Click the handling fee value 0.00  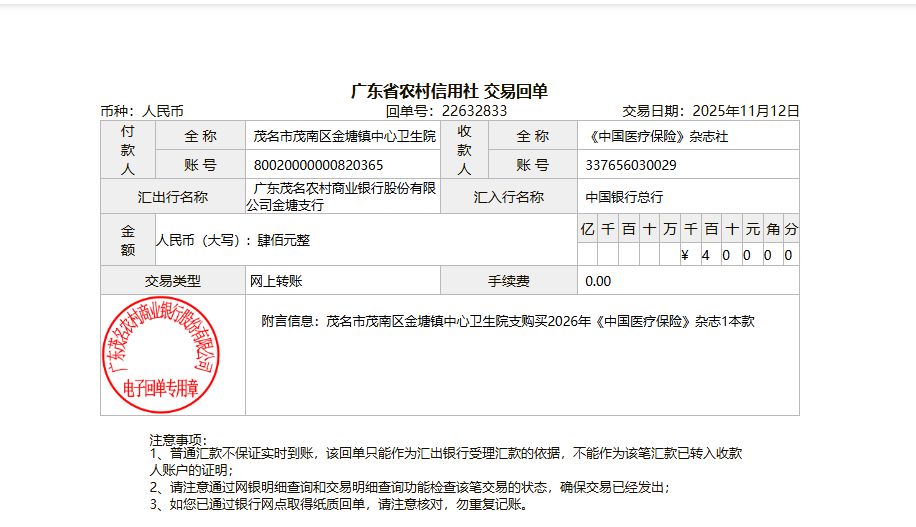click(598, 281)
